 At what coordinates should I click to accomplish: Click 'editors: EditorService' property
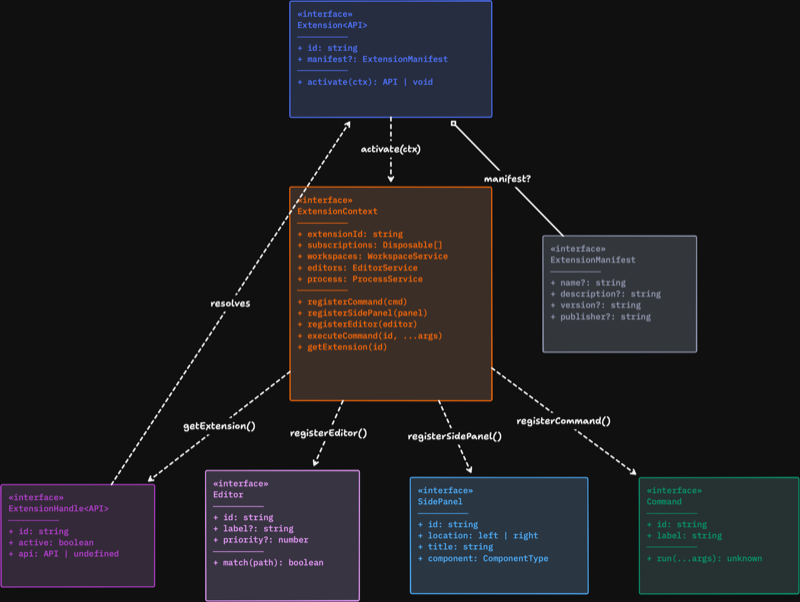(362, 268)
